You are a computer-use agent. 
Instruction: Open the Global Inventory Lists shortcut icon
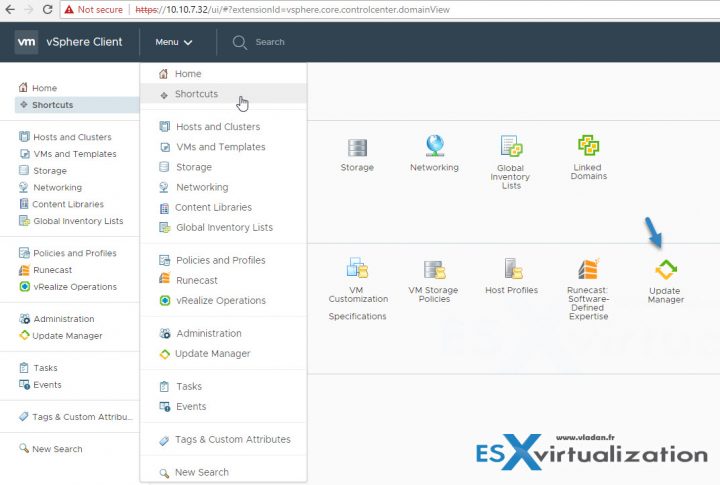[511, 146]
